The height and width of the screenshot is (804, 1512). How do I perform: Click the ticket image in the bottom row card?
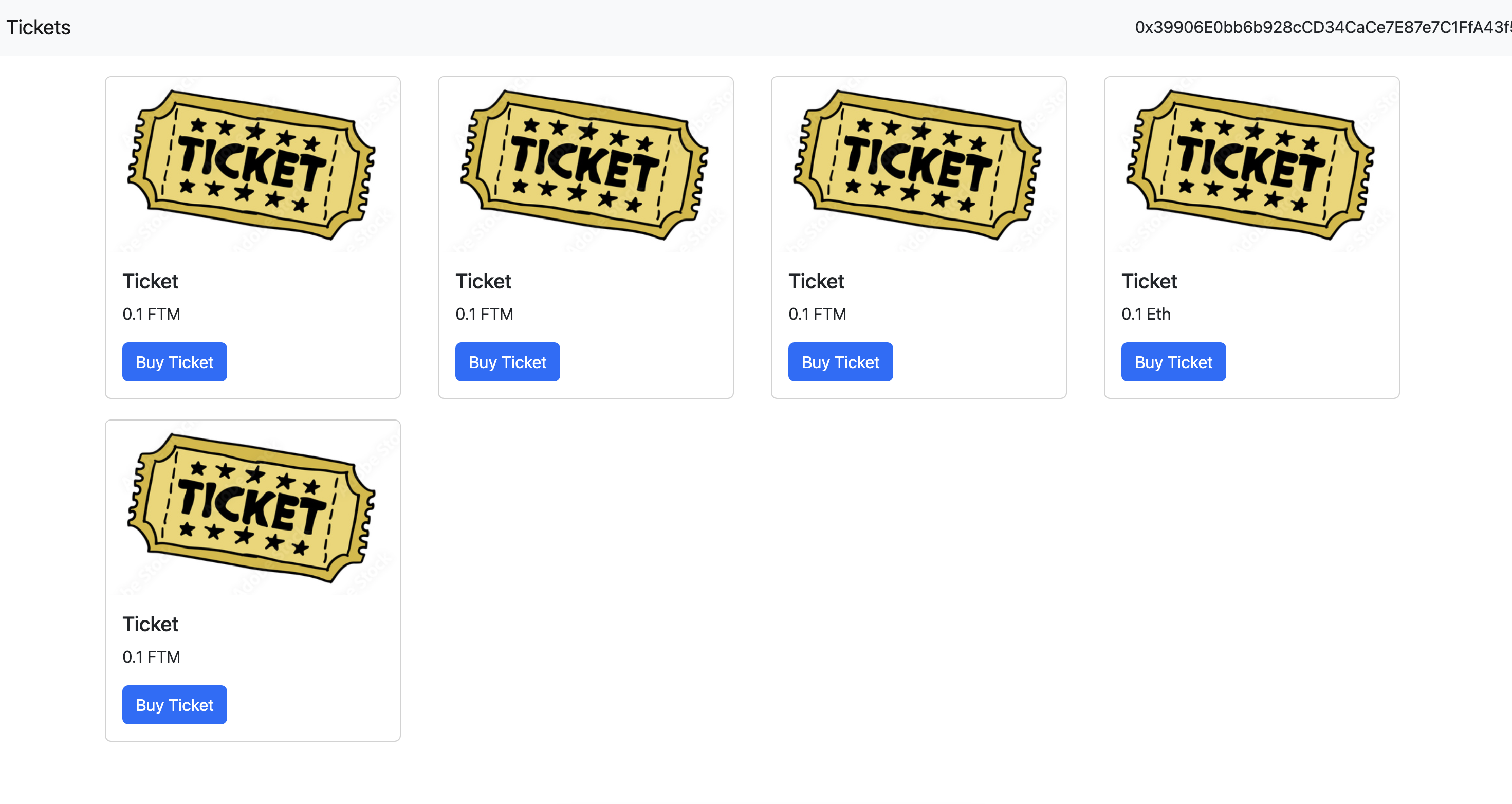tap(252, 508)
